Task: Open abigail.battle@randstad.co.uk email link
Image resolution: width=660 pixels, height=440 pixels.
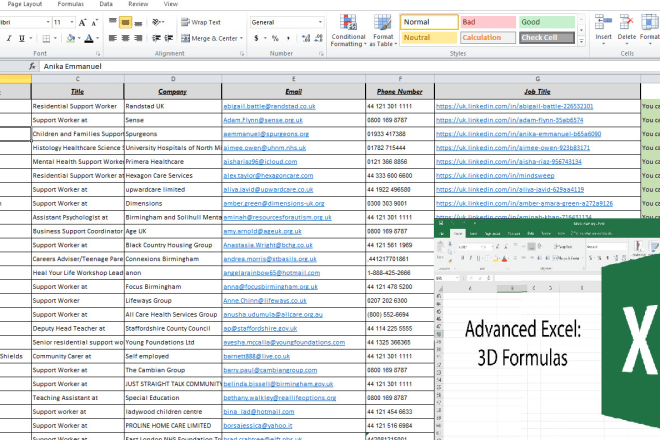Action: pyautogui.click(x=269, y=107)
